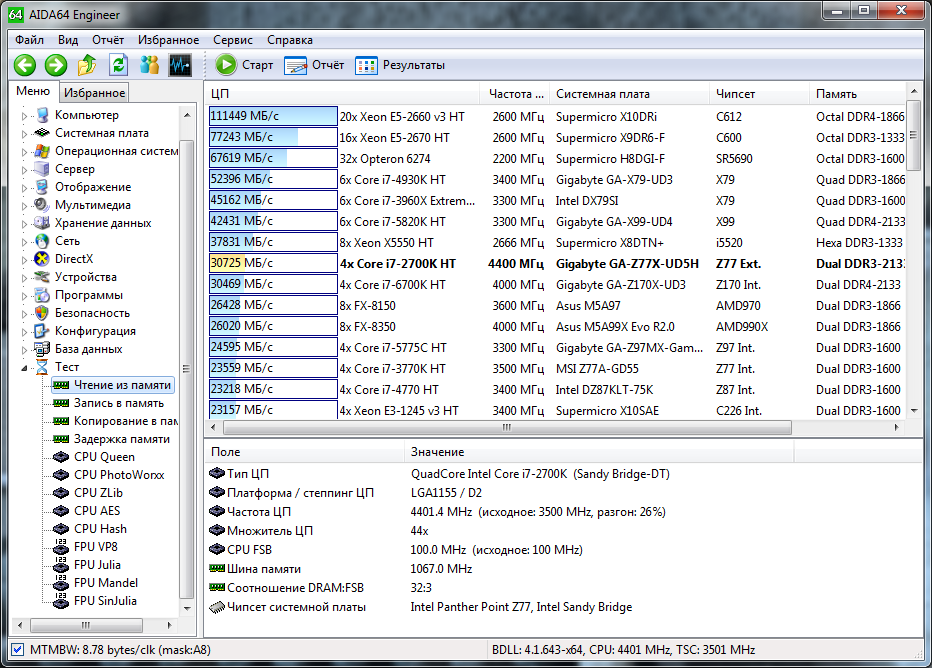Viewport: 932px width, 668px height.
Task: Click the DirectX icon in tree
Action: [42, 259]
